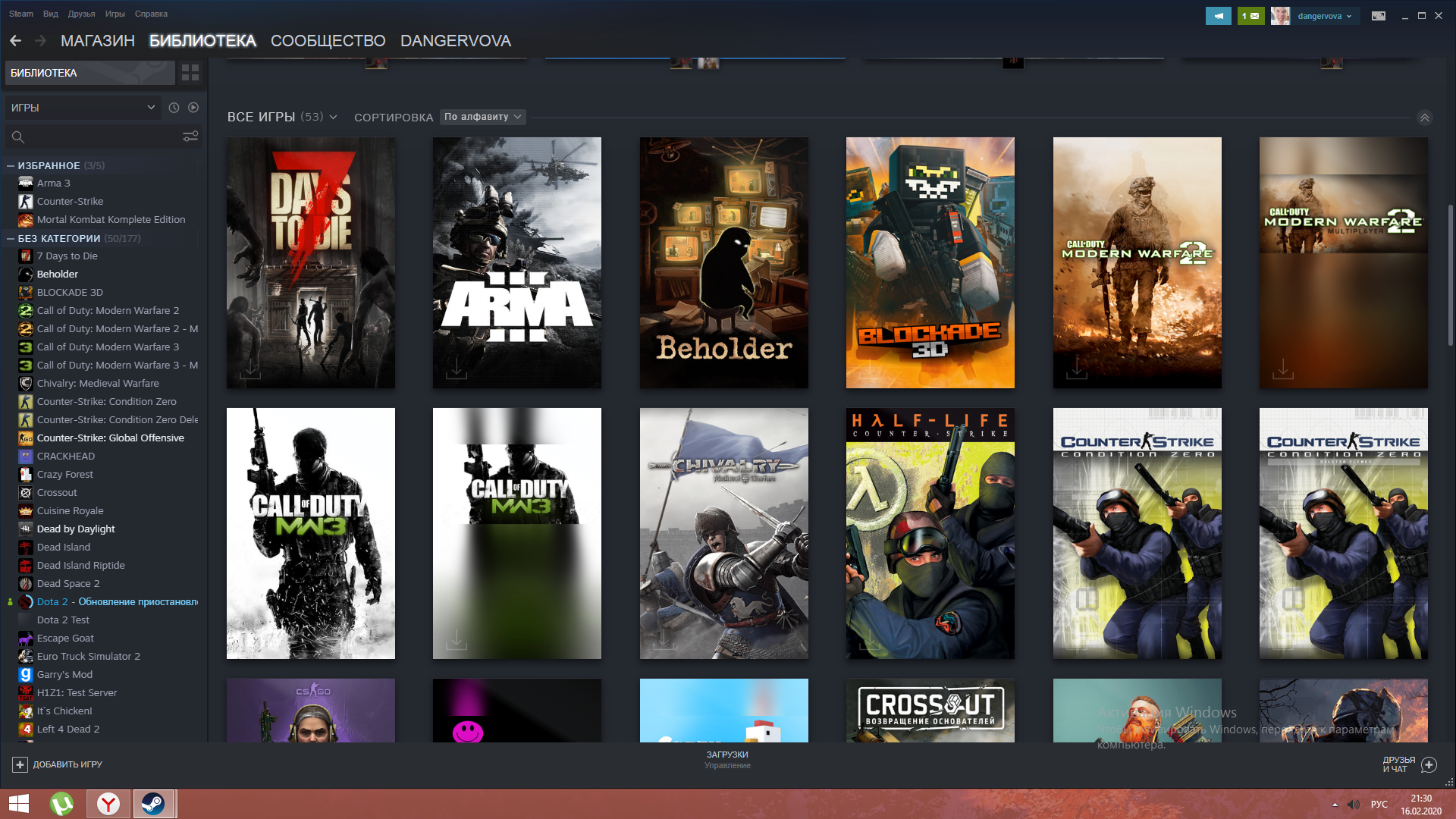Image resolution: width=1456 pixels, height=819 pixels.
Task: Click download arrow on 7 Days to Die cover
Action: tap(250, 369)
